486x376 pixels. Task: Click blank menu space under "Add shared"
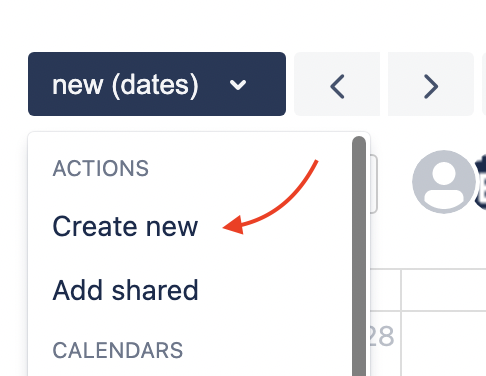(190, 322)
